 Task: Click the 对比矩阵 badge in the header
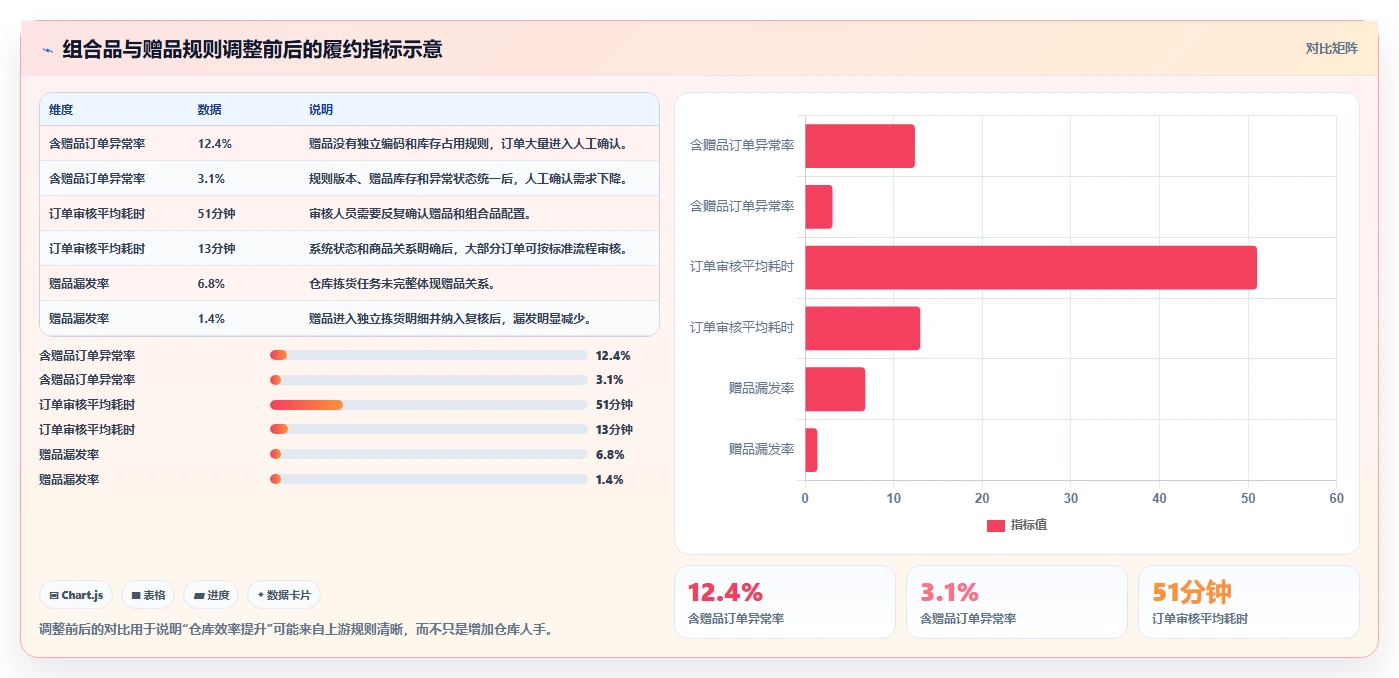[1331, 48]
